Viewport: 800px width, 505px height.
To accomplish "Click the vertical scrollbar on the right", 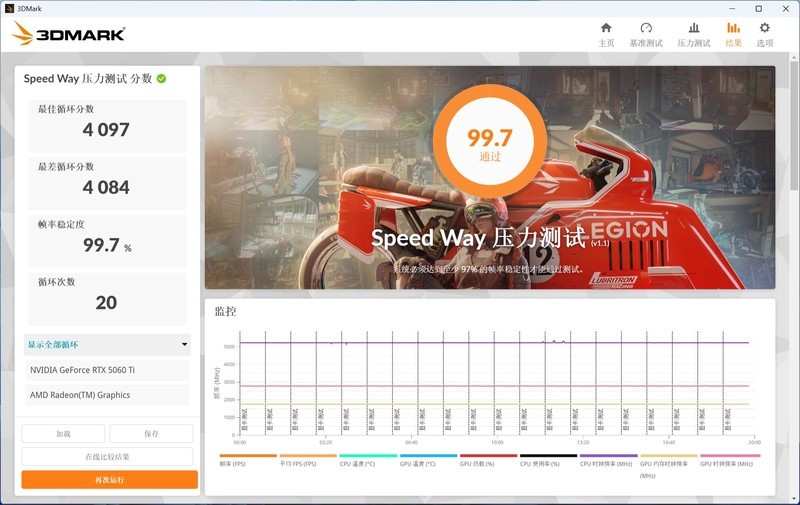I will click(795, 128).
